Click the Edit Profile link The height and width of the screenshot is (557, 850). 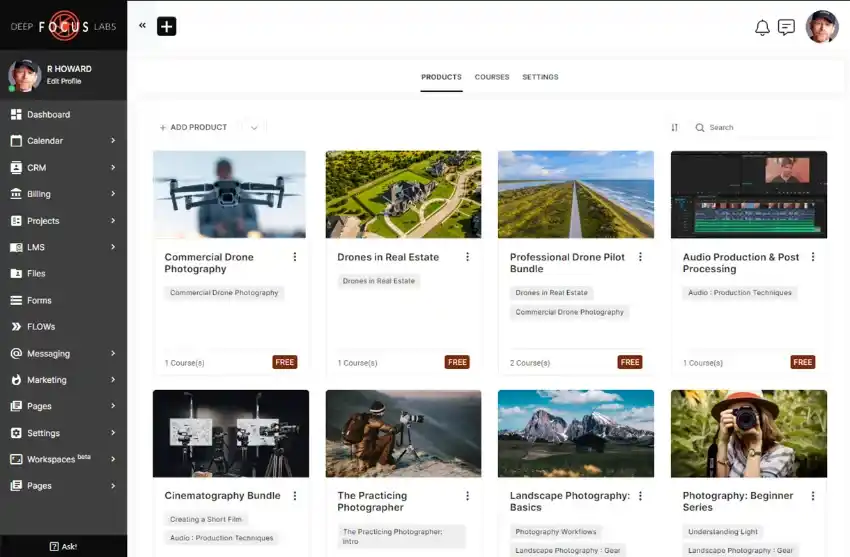coord(64,81)
